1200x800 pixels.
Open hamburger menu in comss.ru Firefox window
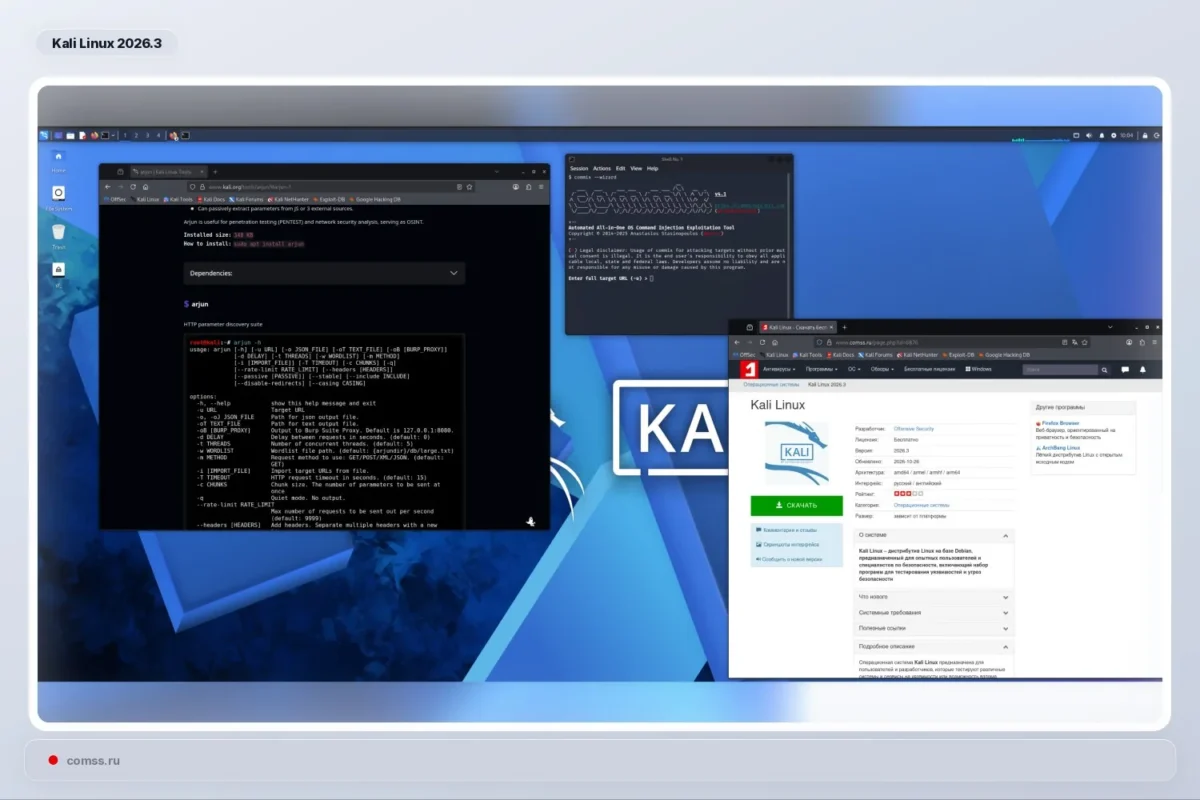coord(1155,342)
